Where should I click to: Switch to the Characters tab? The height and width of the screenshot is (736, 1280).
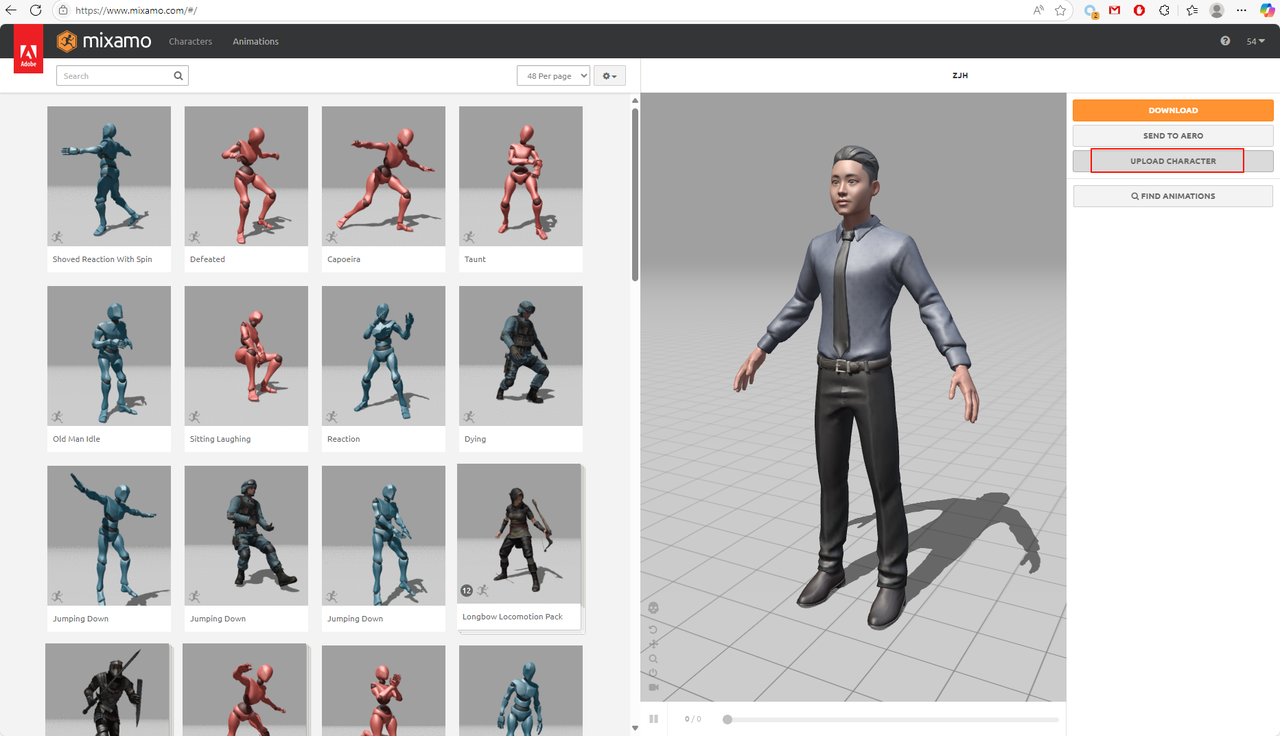(x=190, y=42)
